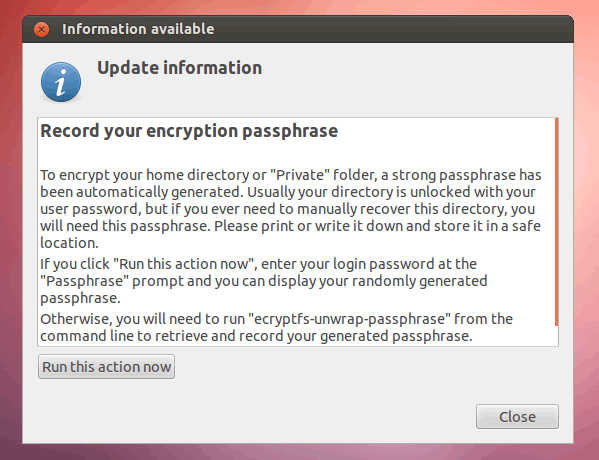
Task: Run this action now
Action: [106, 367]
